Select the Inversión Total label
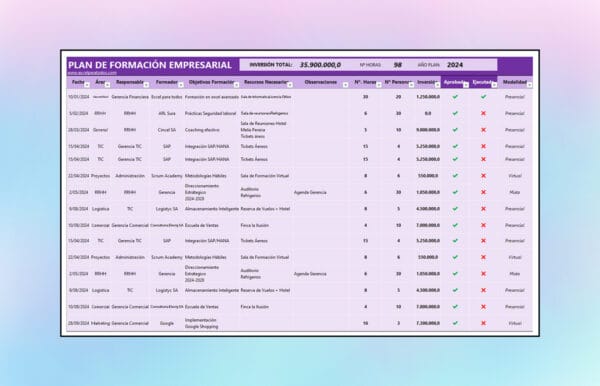Viewport: 600px width, 386px height. (x=271, y=65)
